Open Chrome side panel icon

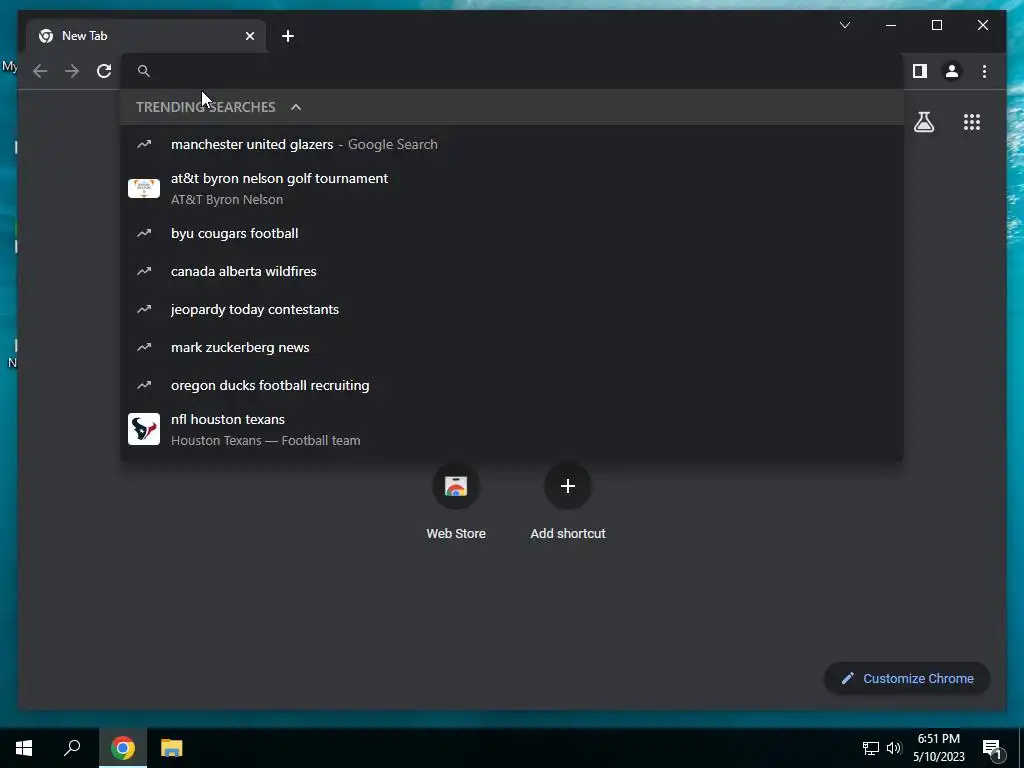click(920, 71)
